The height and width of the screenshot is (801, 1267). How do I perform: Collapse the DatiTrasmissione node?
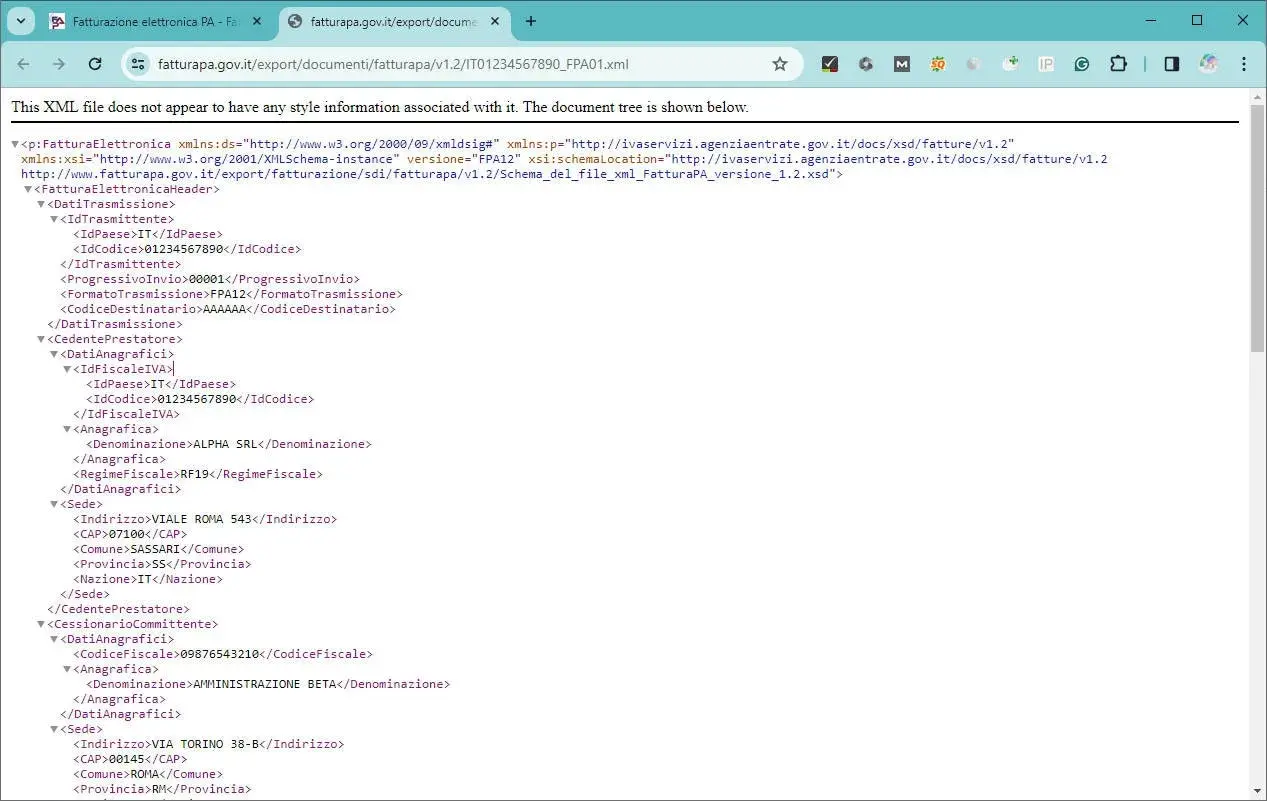pyautogui.click(x=41, y=204)
